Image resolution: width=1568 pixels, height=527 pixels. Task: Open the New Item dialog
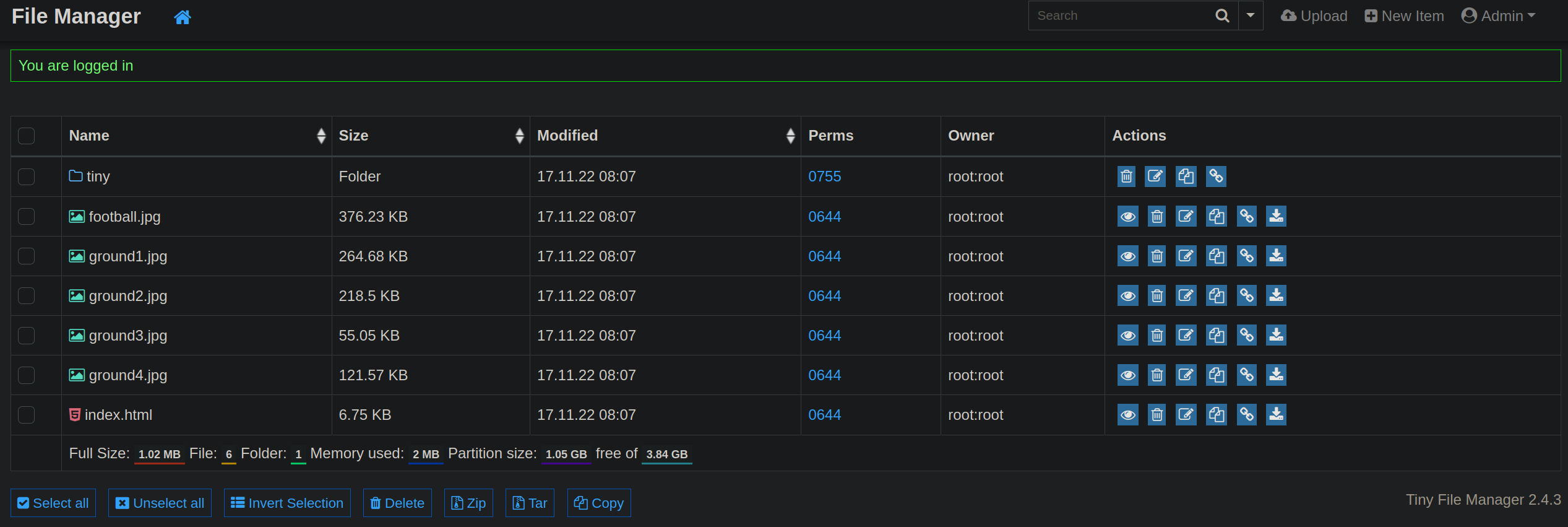(x=1405, y=16)
